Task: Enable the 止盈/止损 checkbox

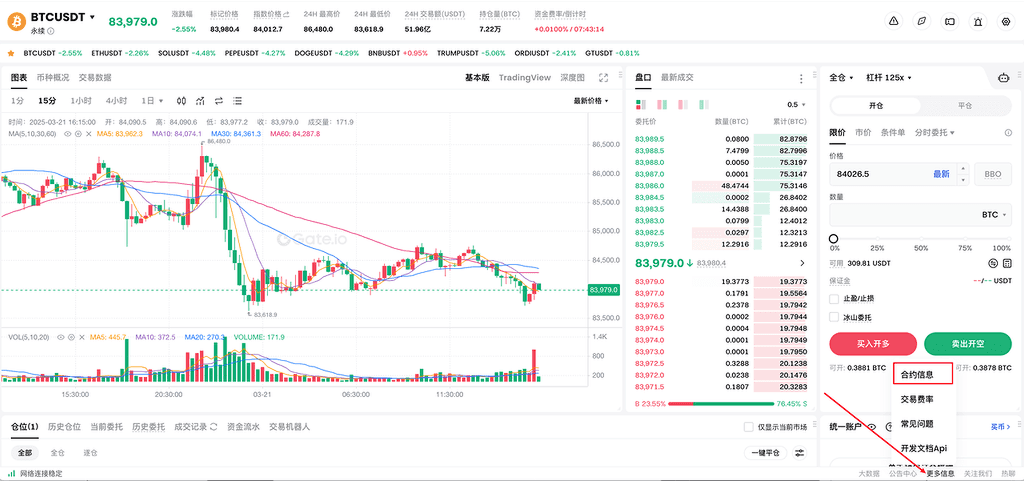Action: coord(835,298)
